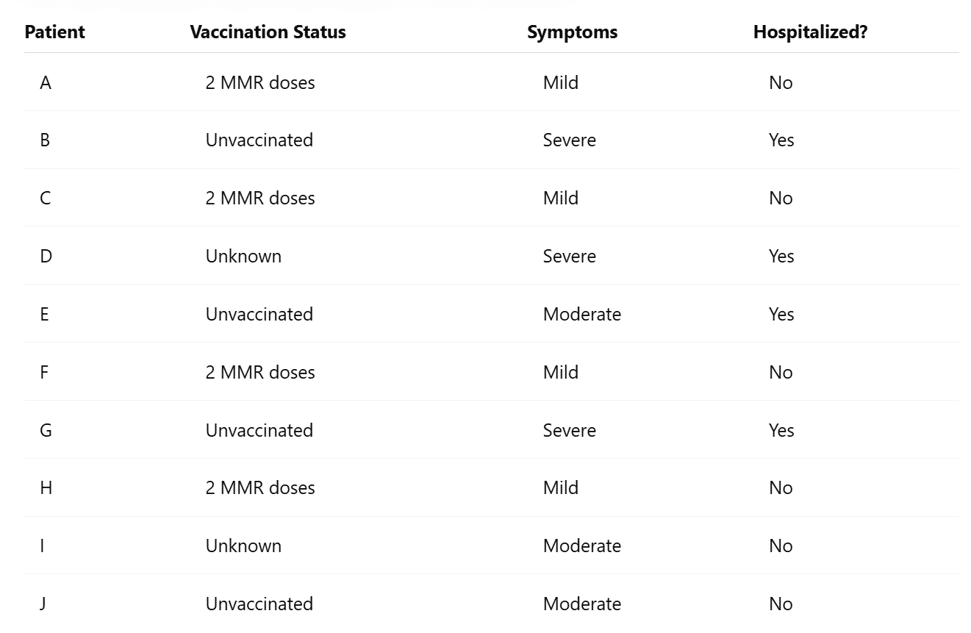Click Unknown vaccination status for patient D

(243, 256)
